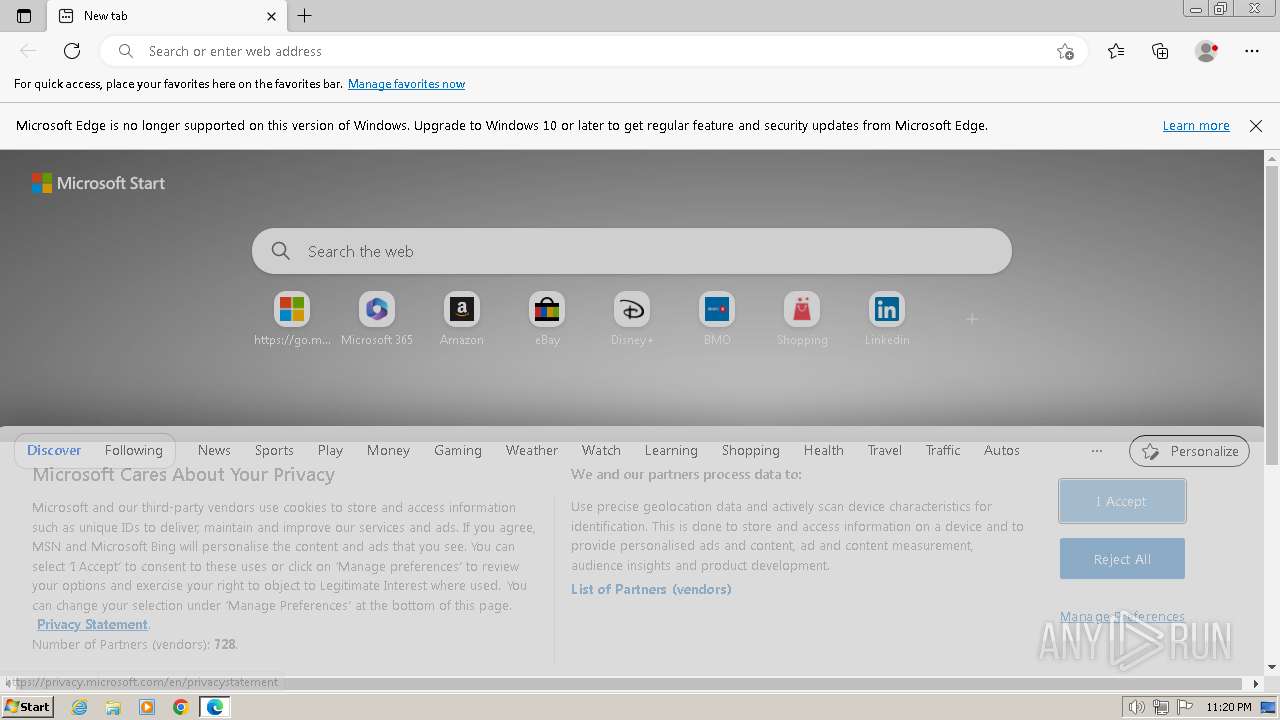Open the Sports category
Viewport: 1280px width, 720px height.
[274, 450]
